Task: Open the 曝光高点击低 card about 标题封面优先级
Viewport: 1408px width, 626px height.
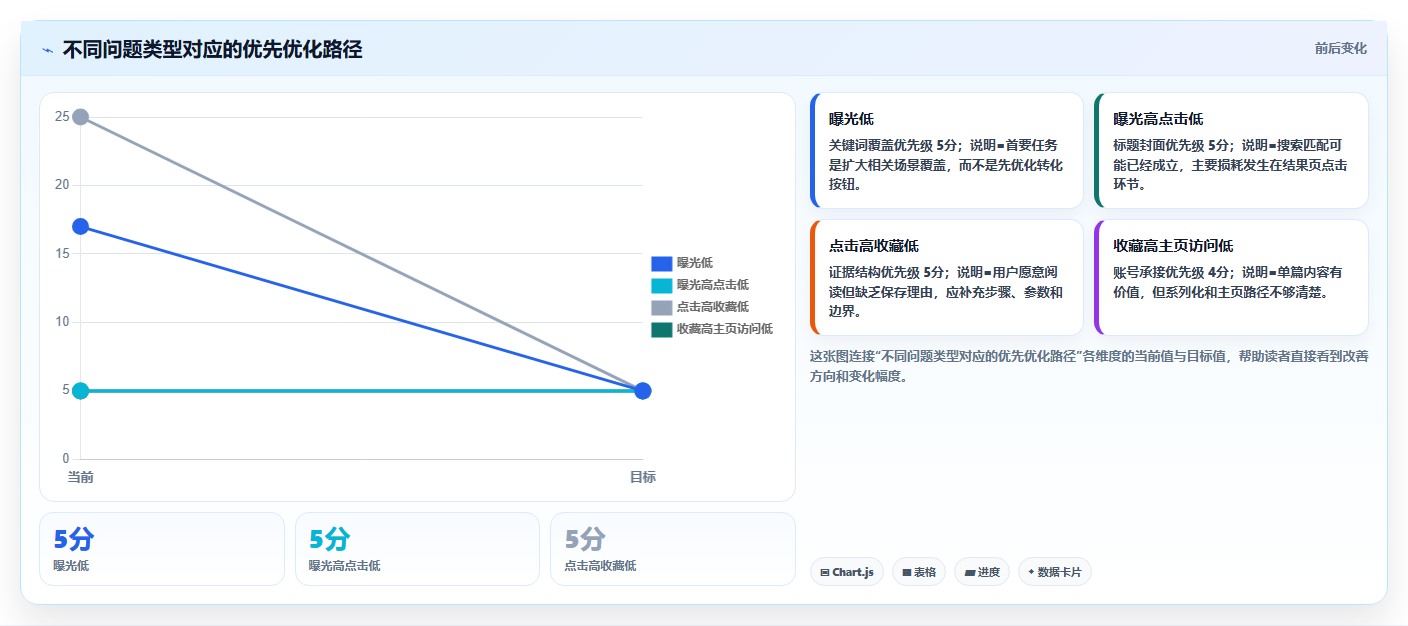Action: coord(1231,151)
